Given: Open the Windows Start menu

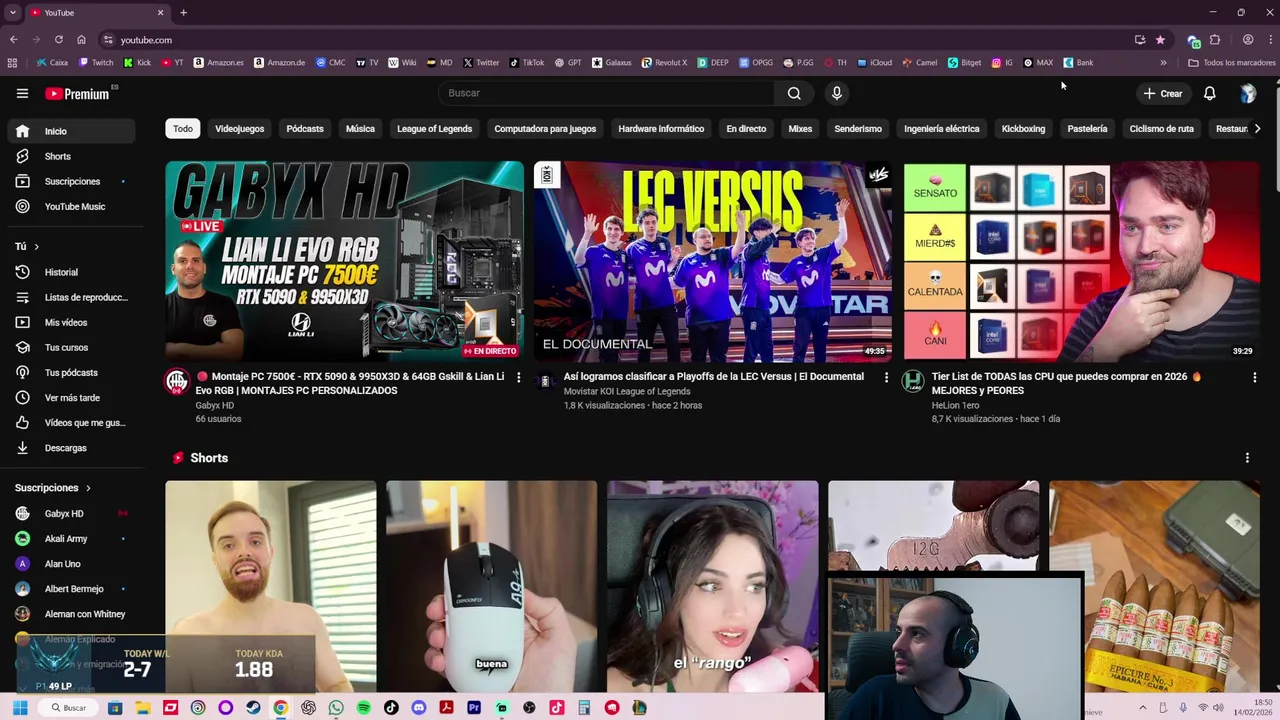Looking at the screenshot, I should tap(19, 707).
